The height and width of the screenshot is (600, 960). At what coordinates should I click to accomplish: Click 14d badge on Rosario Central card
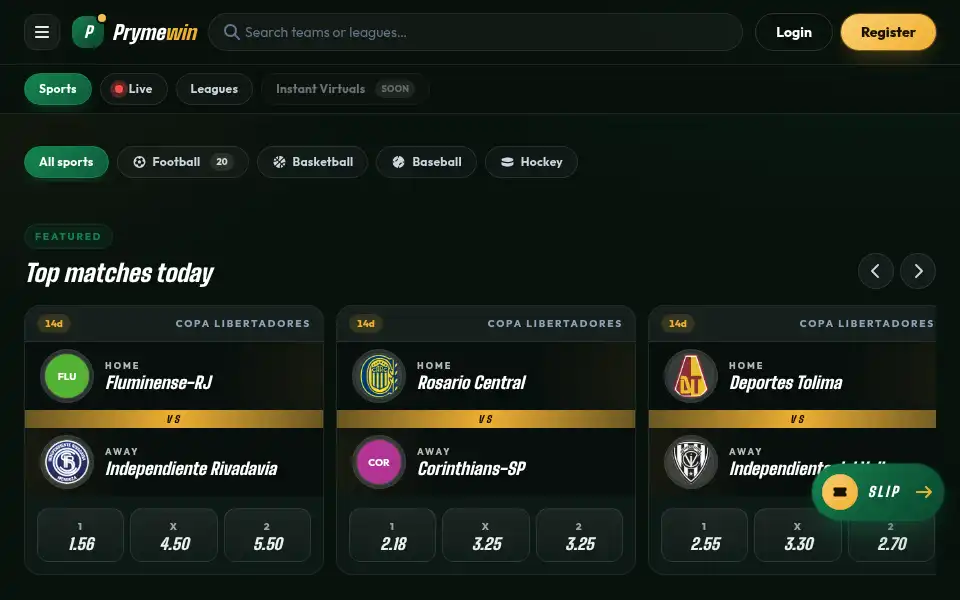click(366, 323)
